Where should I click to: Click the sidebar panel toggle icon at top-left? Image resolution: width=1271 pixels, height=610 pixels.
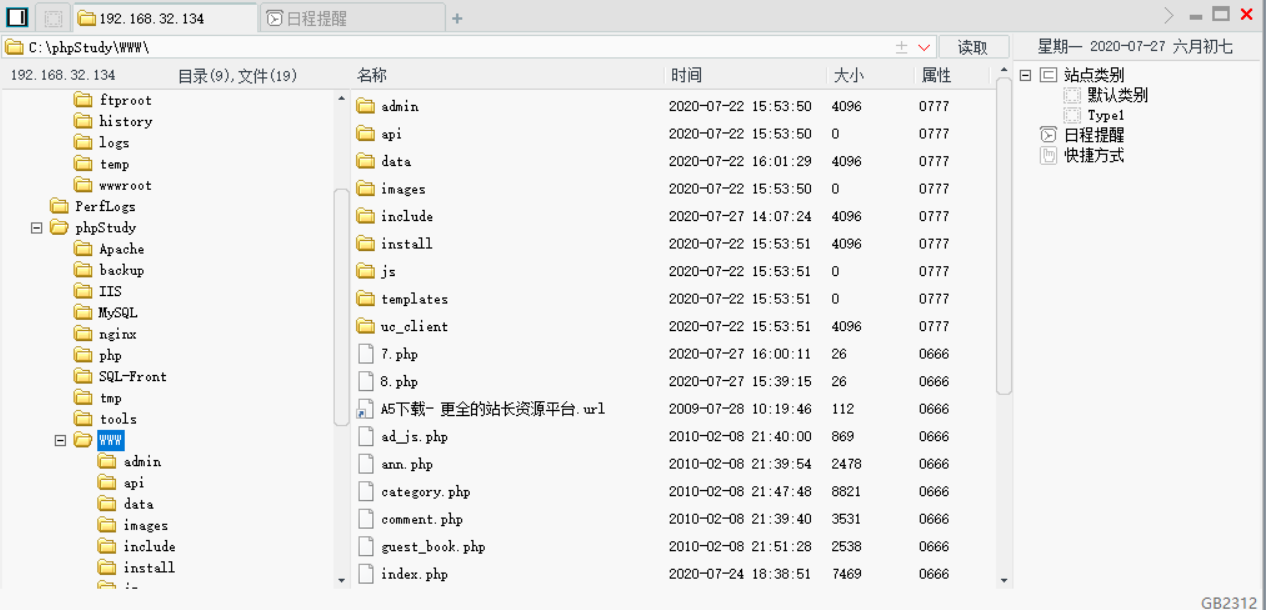click(16, 17)
